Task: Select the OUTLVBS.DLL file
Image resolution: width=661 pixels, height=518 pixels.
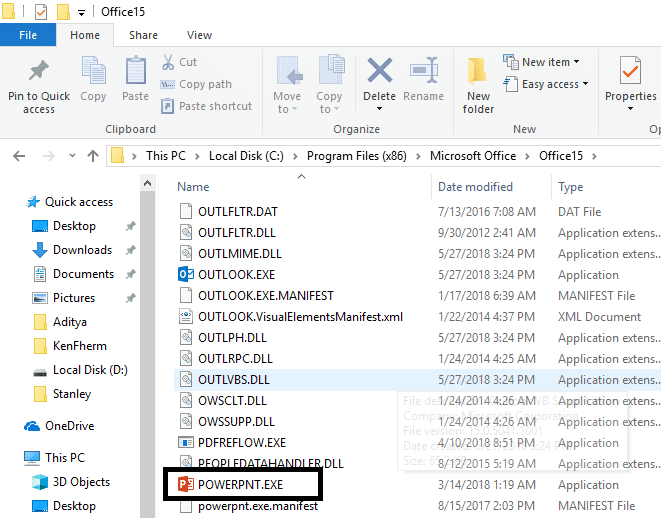Action: pyautogui.click(x=234, y=380)
